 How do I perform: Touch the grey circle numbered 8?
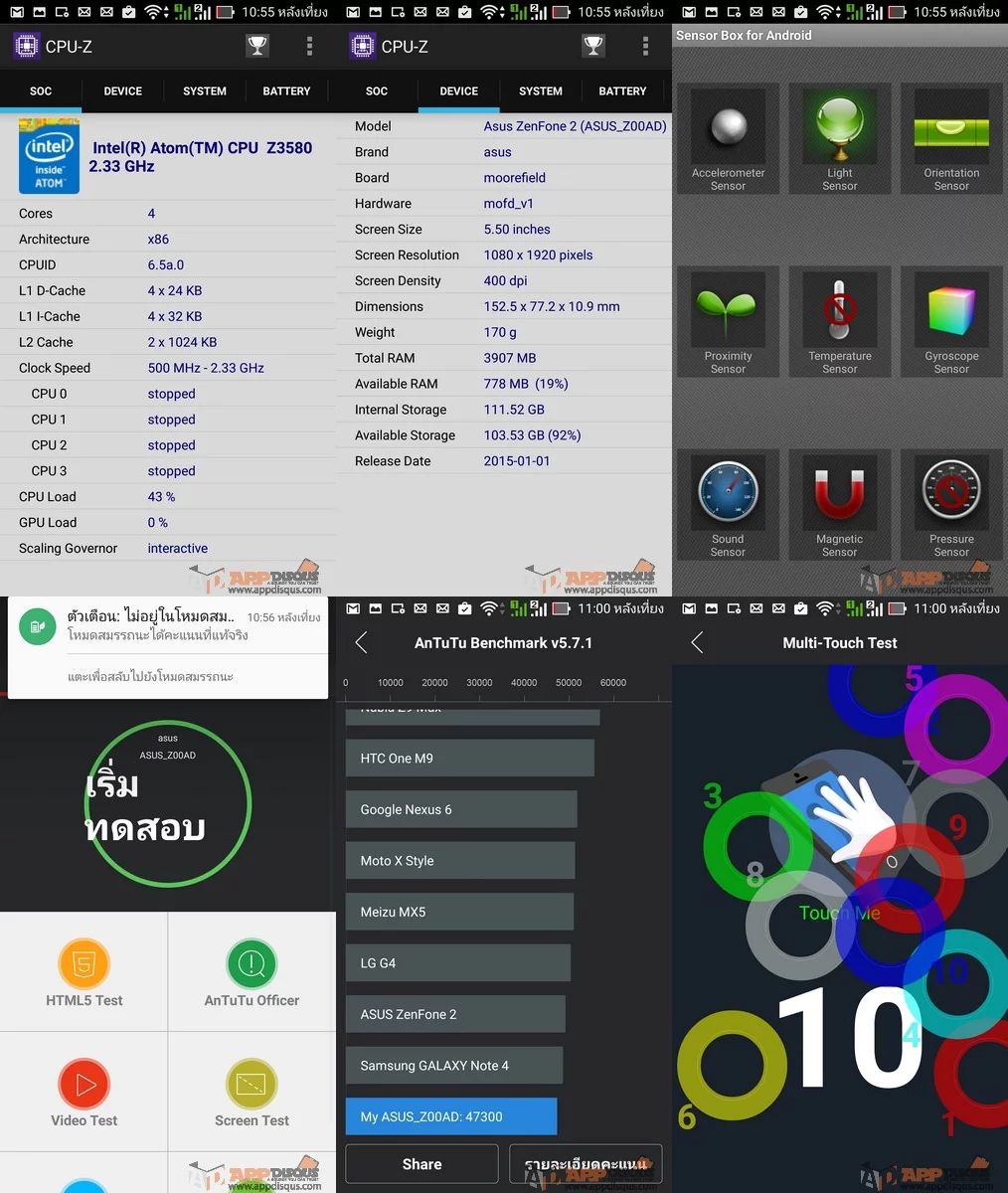pos(799,925)
